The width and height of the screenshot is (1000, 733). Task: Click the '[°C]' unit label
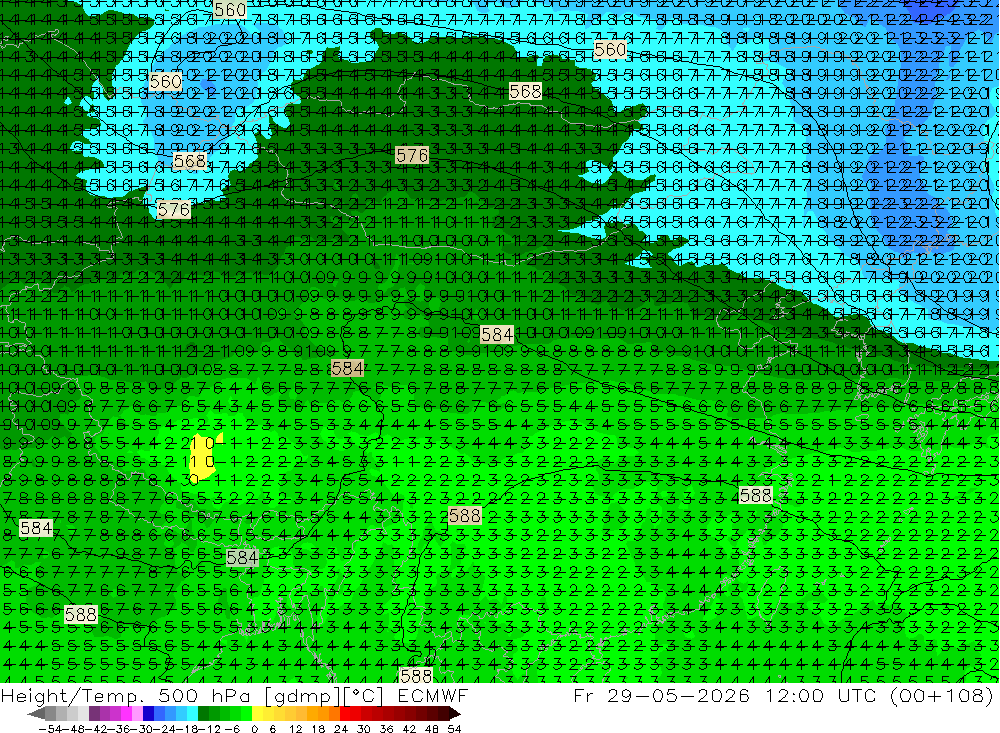tap(364, 696)
